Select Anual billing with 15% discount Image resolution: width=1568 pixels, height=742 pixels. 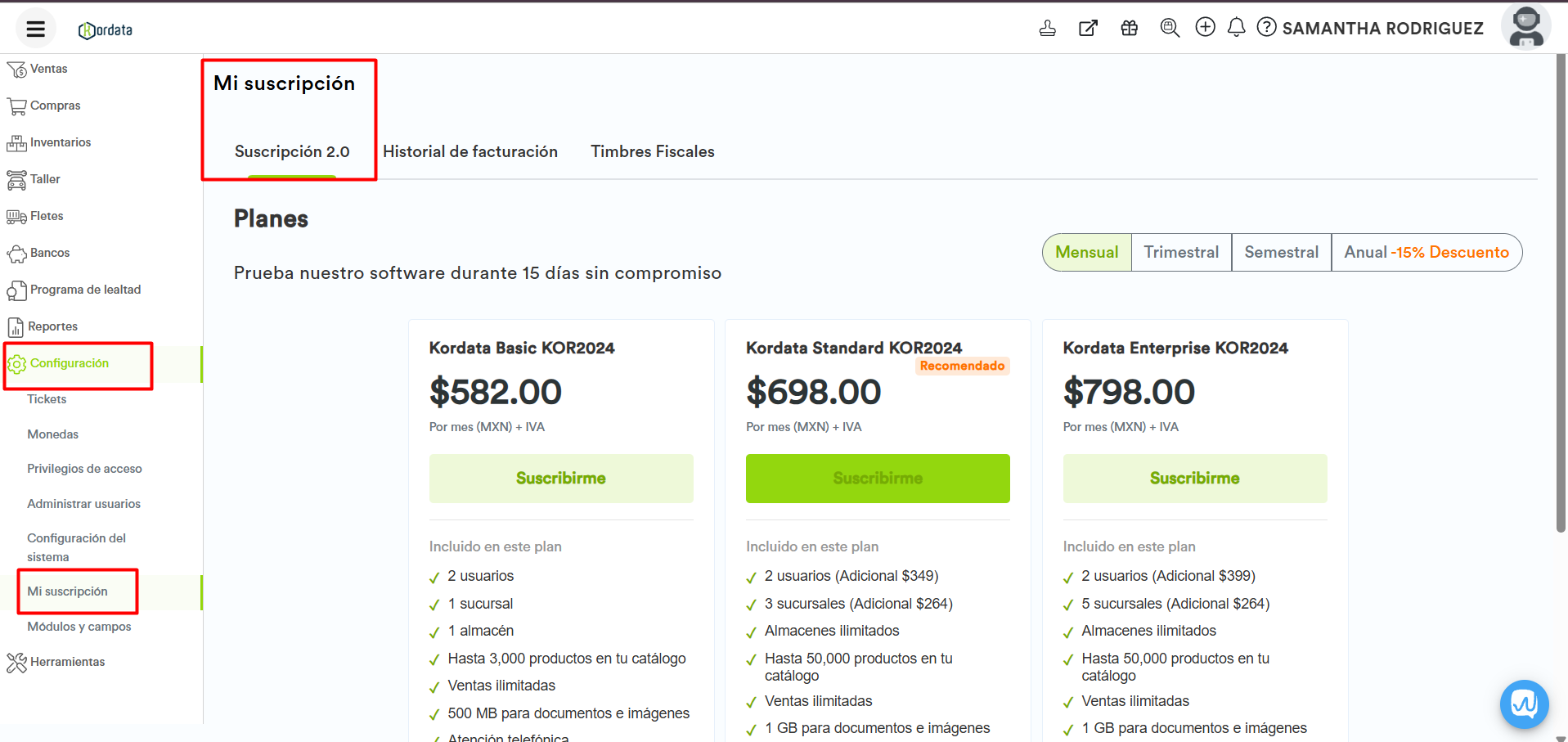1426,252
